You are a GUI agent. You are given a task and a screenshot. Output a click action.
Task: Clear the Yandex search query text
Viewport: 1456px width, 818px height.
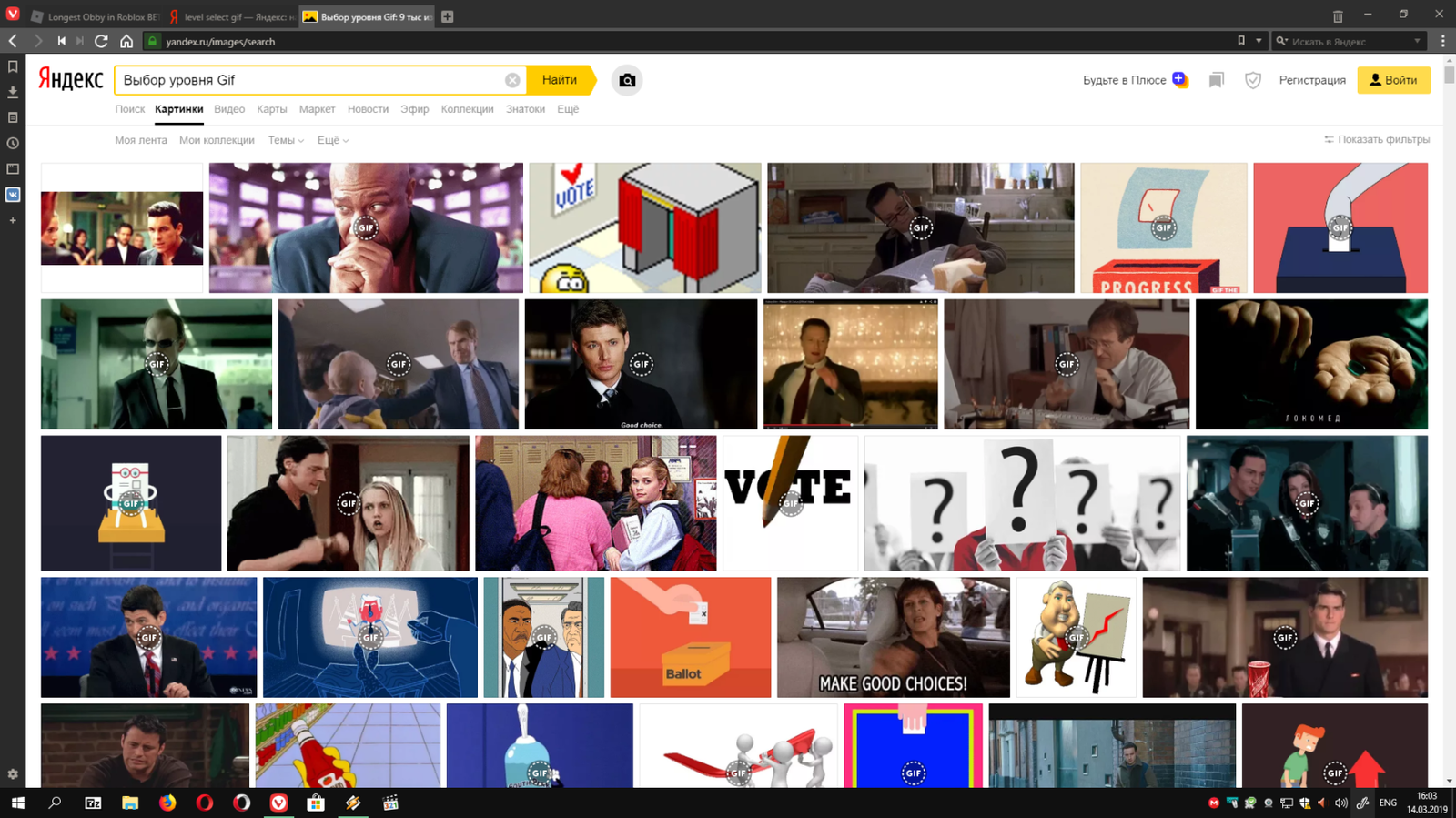tap(512, 80)
